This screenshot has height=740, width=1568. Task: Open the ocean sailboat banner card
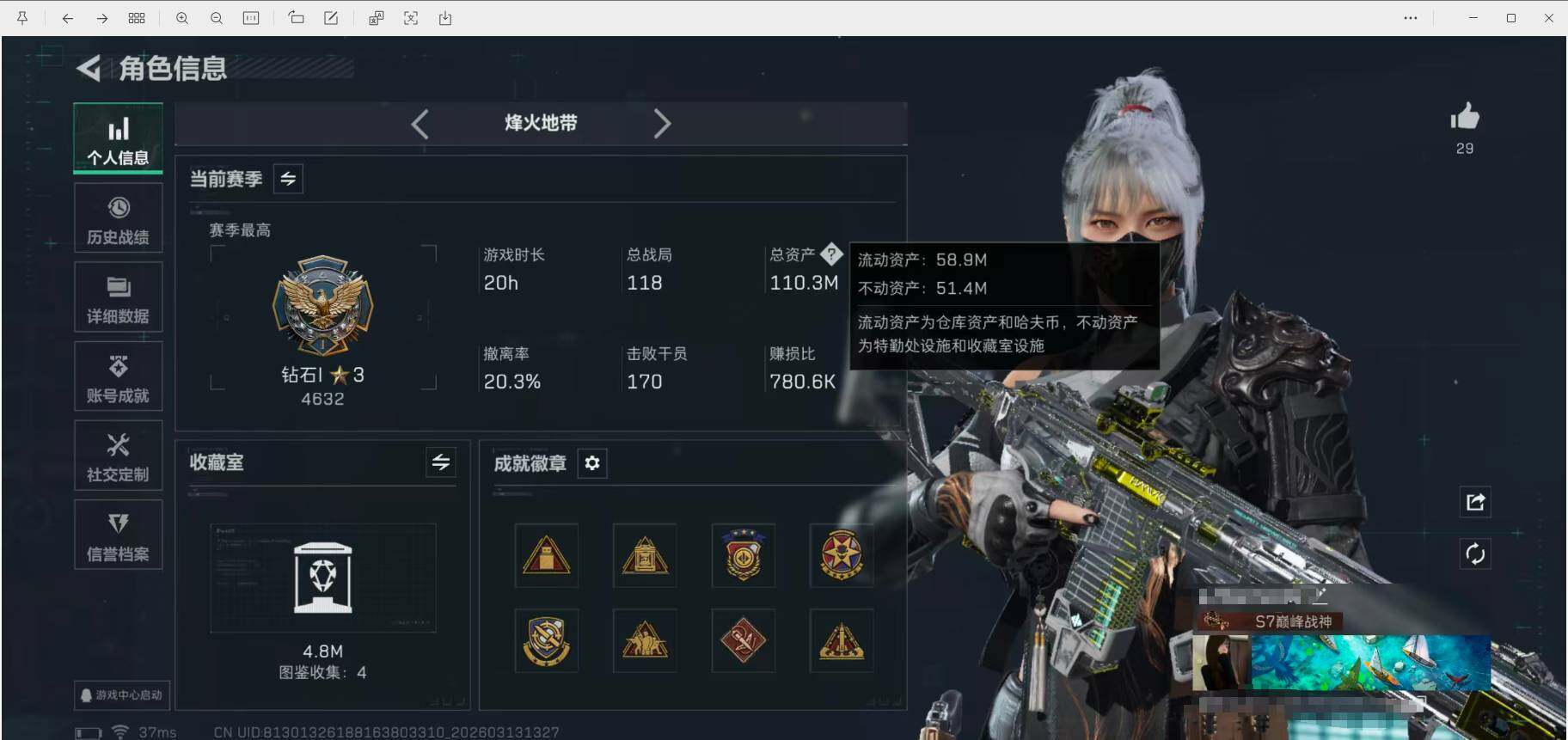click(x=1371, y=663)
